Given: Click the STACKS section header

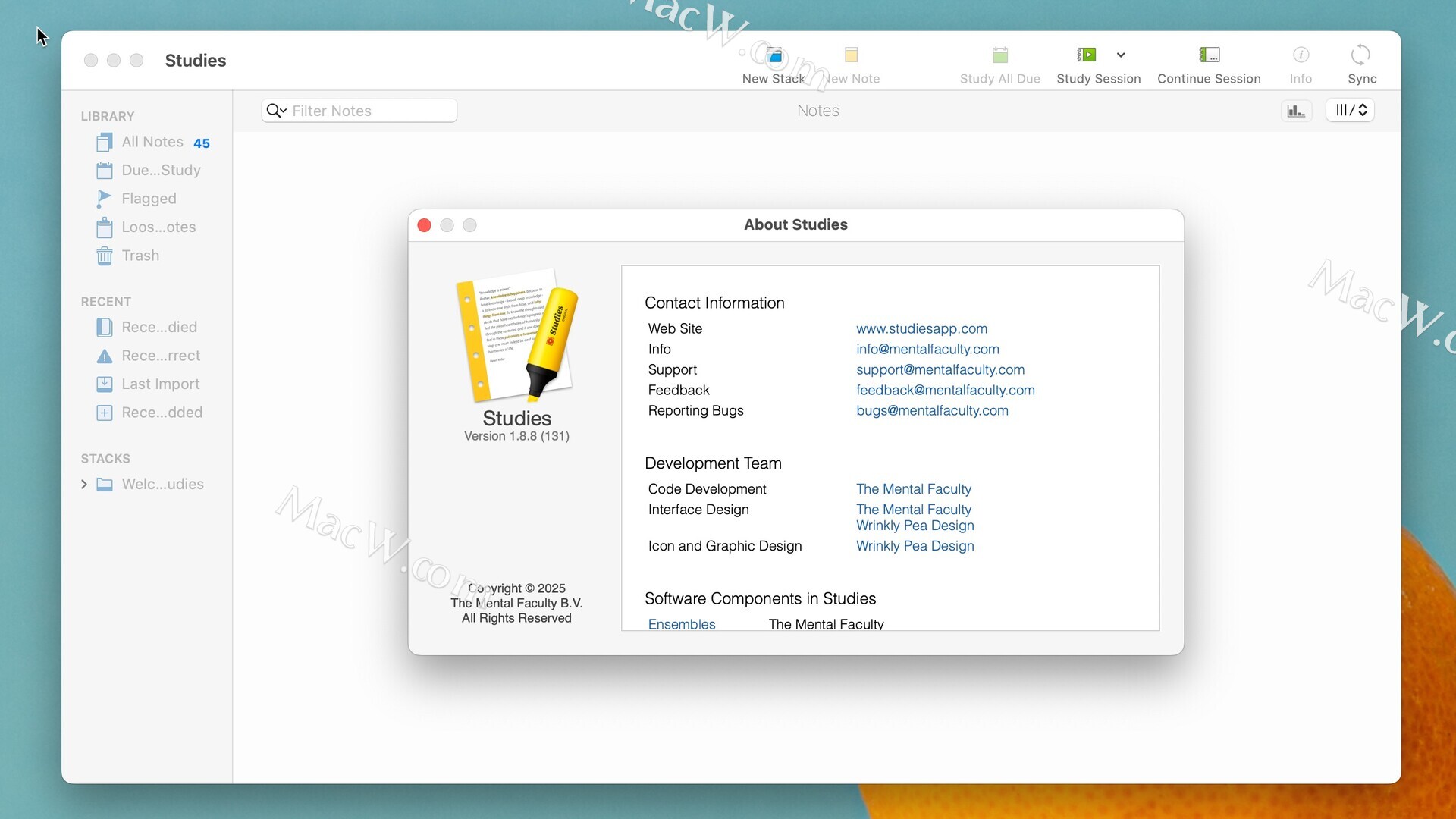Looking at the screenshot, I should coord(105,459).
